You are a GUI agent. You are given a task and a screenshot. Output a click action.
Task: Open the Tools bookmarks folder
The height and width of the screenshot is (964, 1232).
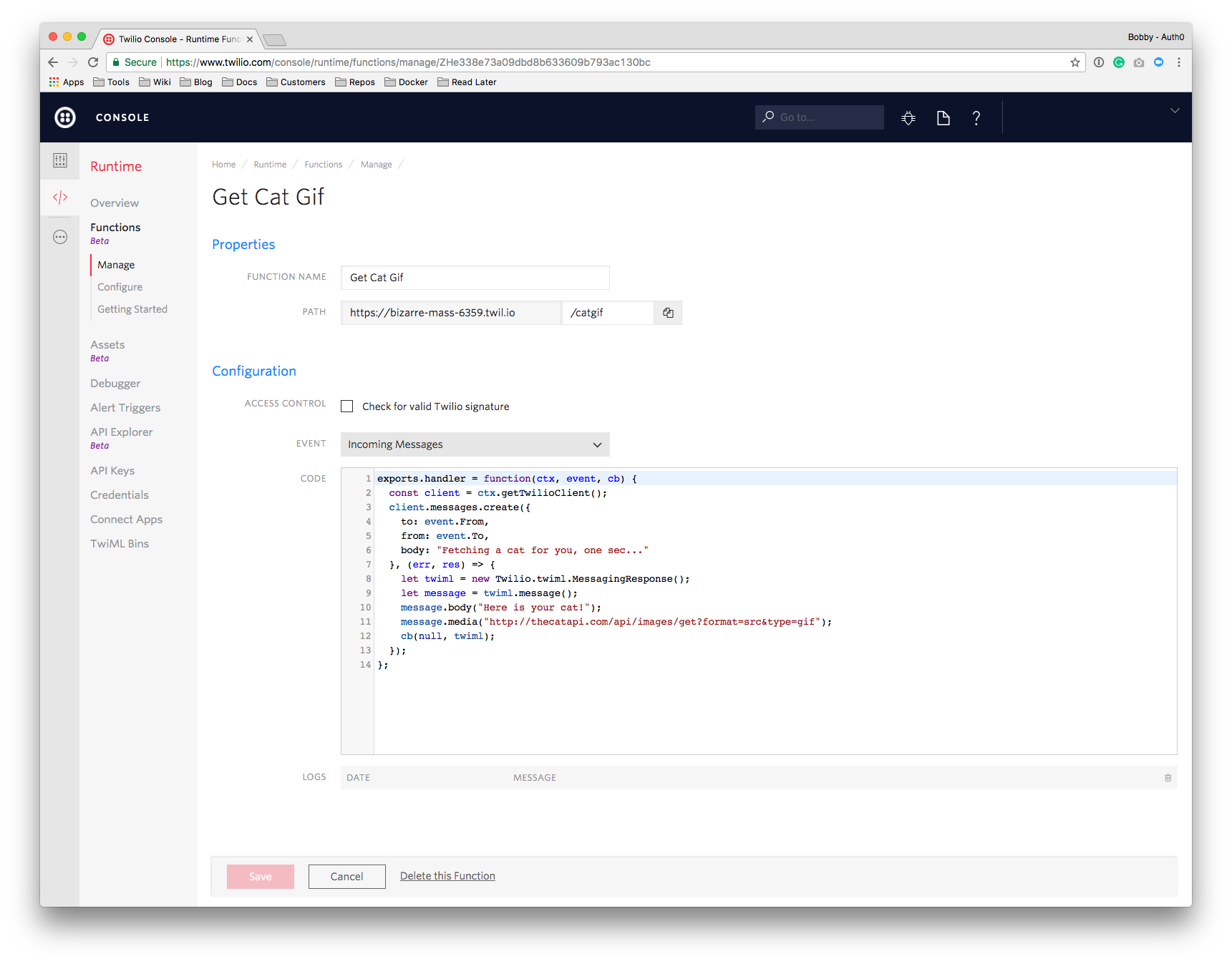point(112,82)
